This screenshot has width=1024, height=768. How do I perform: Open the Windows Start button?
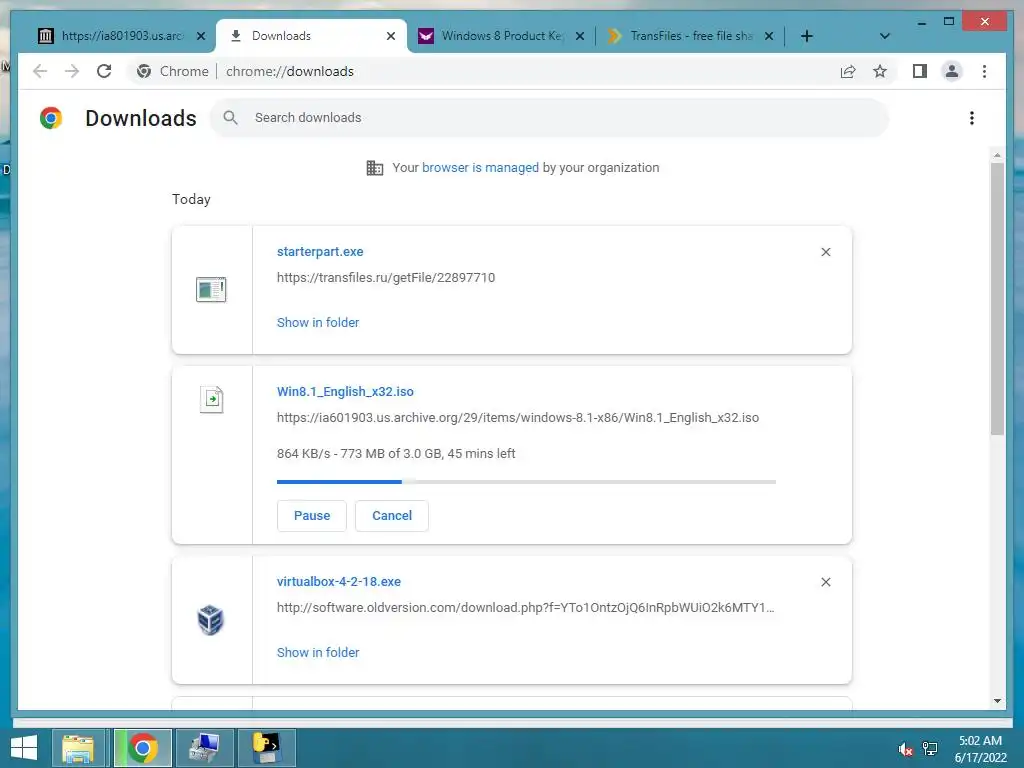click(x=24, y=748)
